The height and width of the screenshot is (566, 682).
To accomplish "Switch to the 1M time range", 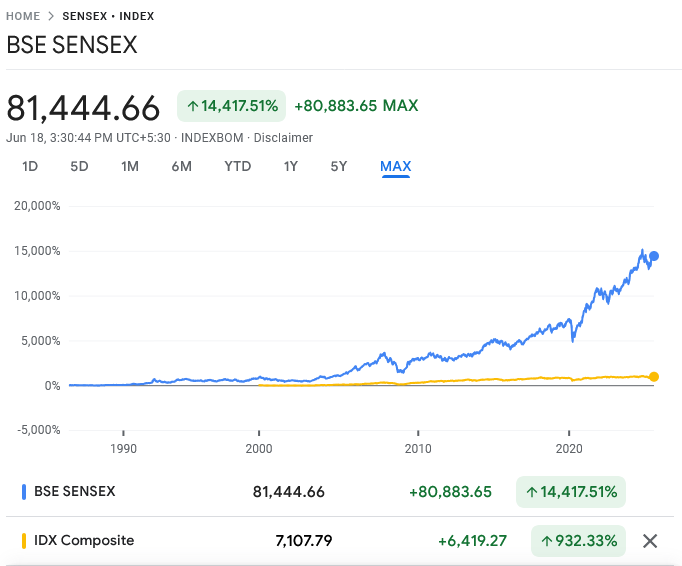I will (x=130, y=166).
